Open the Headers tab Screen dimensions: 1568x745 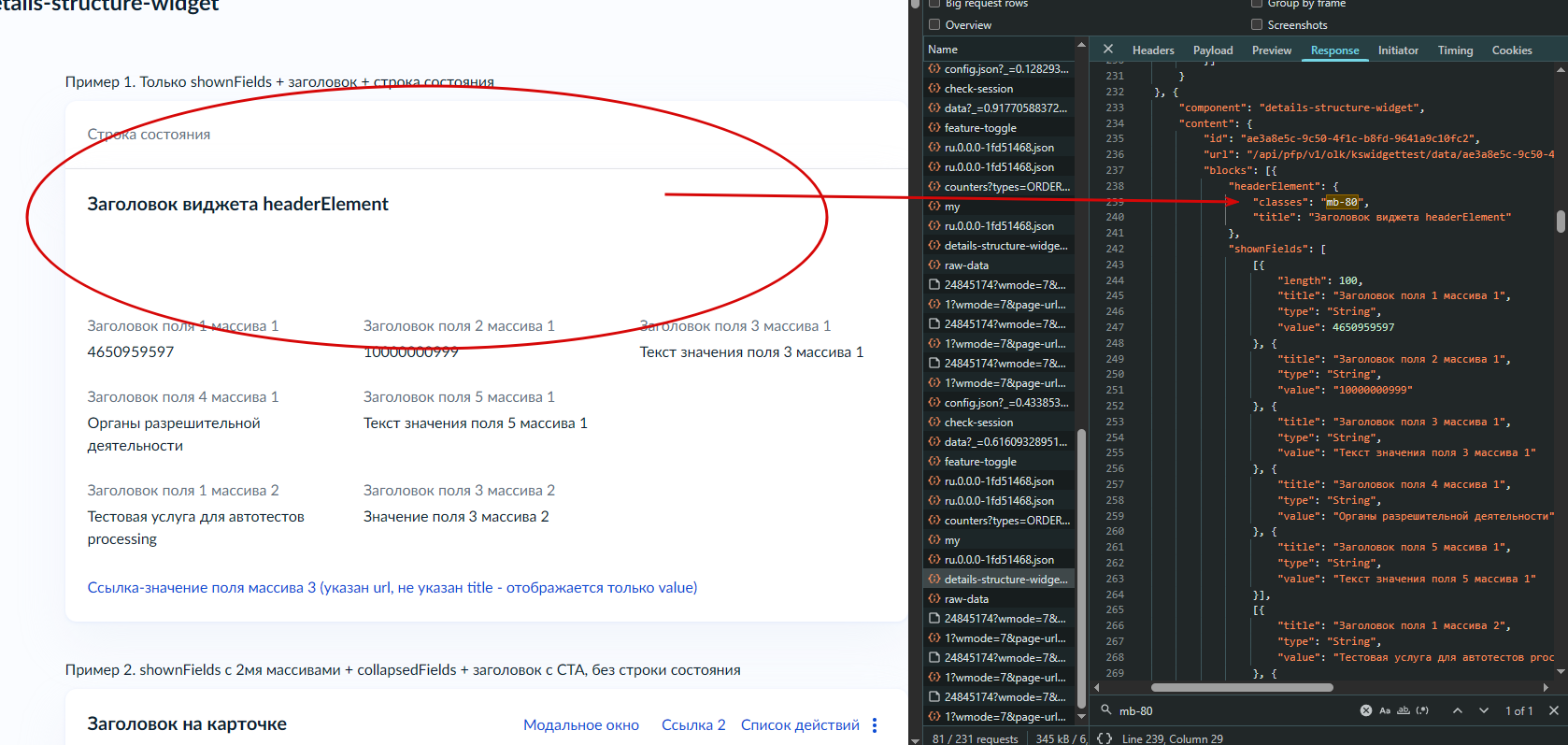(x=1153, y=50)
